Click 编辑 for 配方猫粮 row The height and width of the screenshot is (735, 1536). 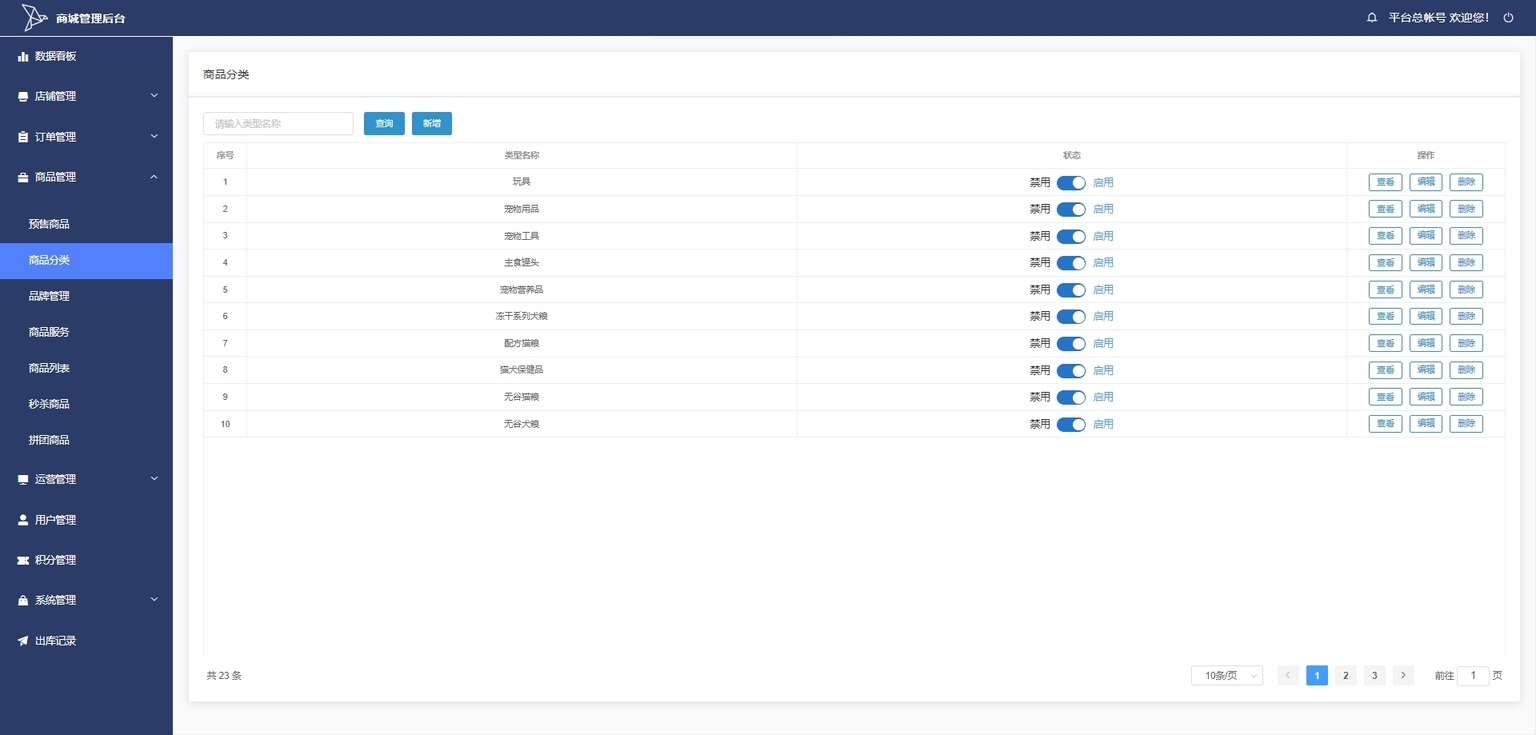1426,343
